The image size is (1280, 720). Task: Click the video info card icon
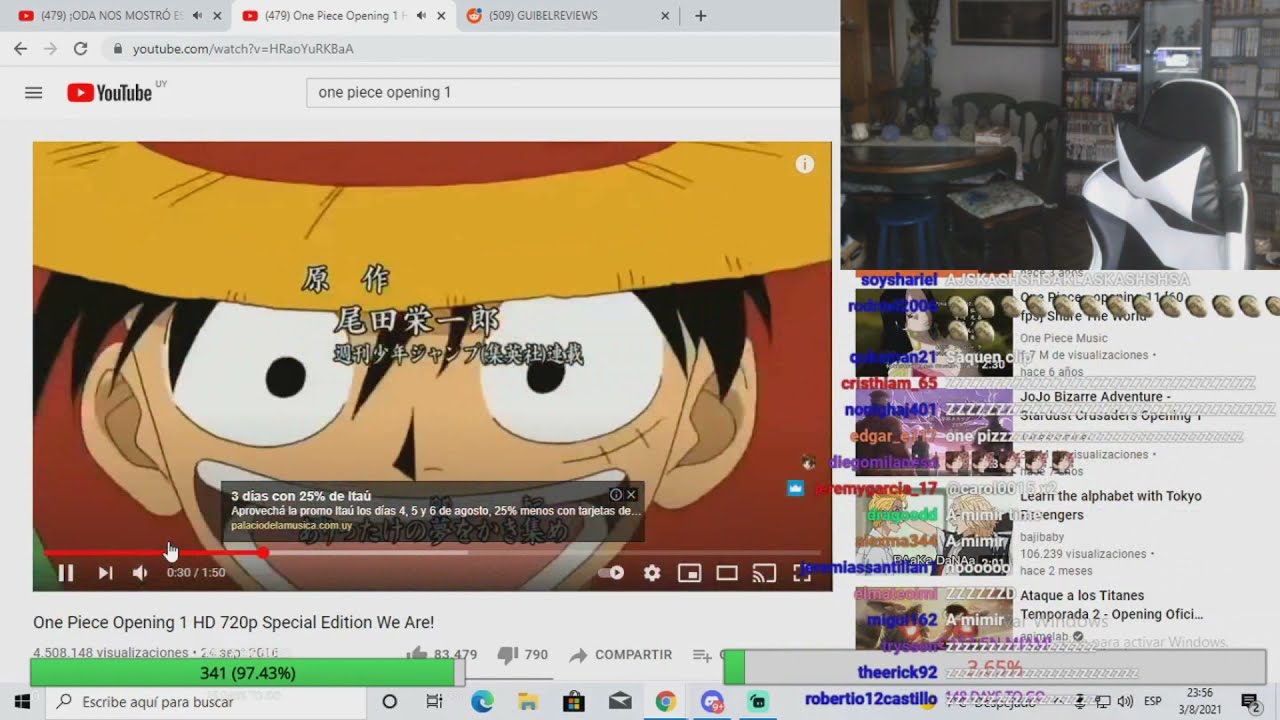805,165
